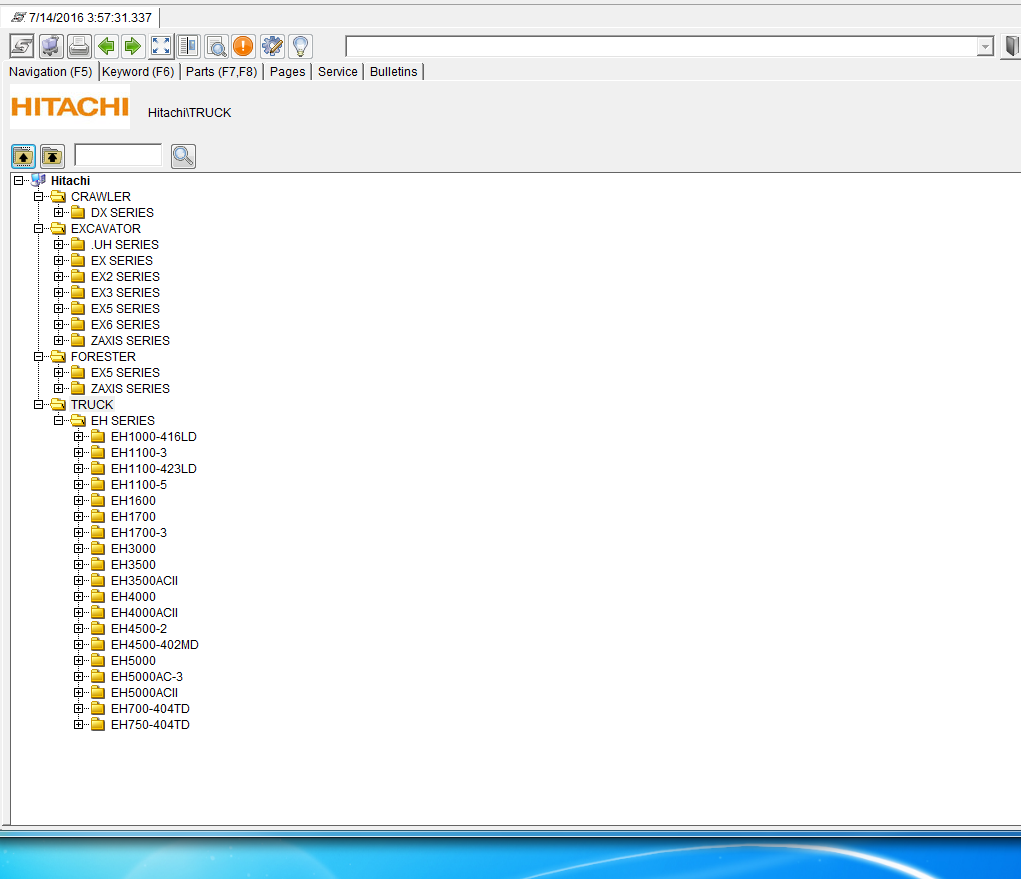Open the Bulletins tab
Viewport: 1021px width, 879px height.
(x=393, y=72)
